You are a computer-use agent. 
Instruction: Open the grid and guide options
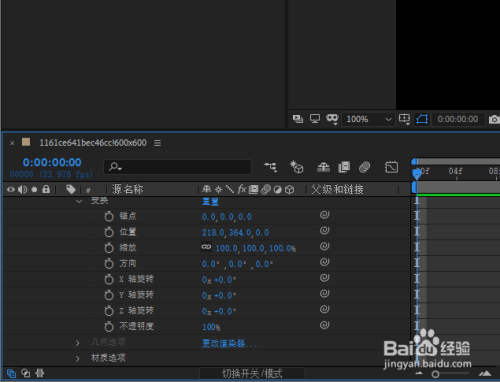(x=404, y=119)
